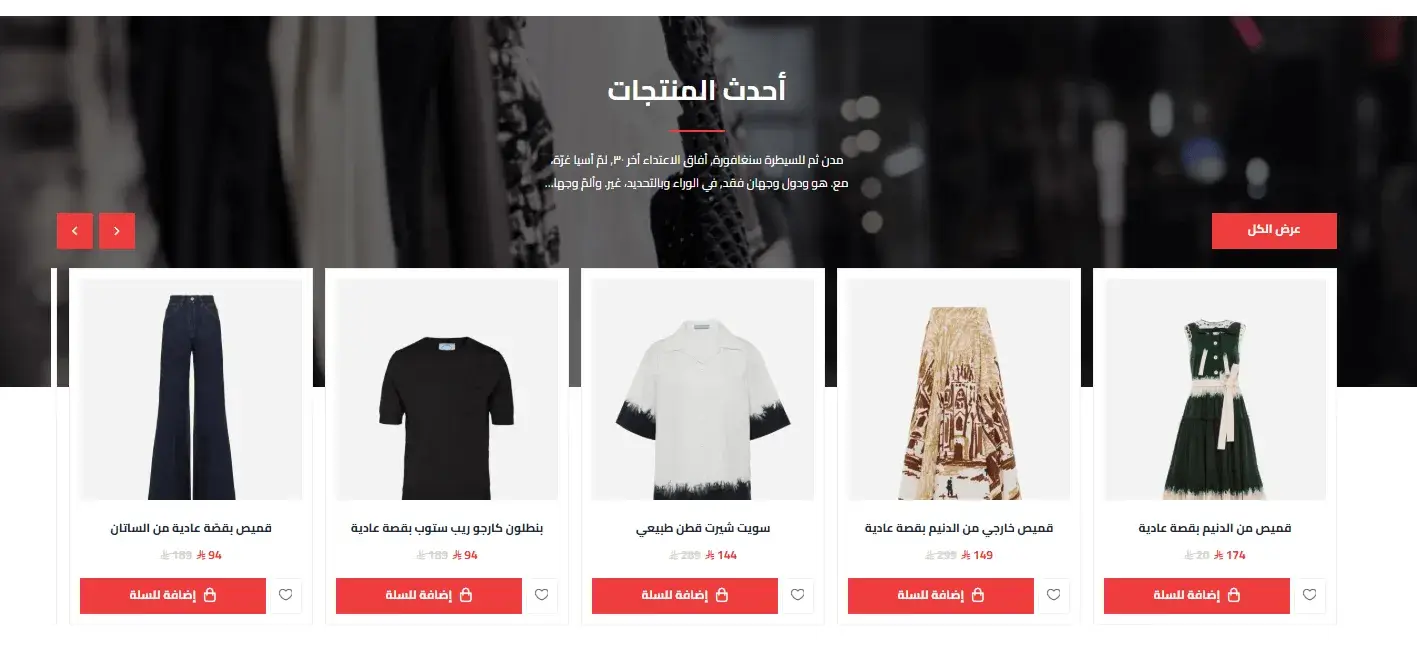Open black t-shirt product thumbnail
This screenshot has height=650, width=1417.
447,389
